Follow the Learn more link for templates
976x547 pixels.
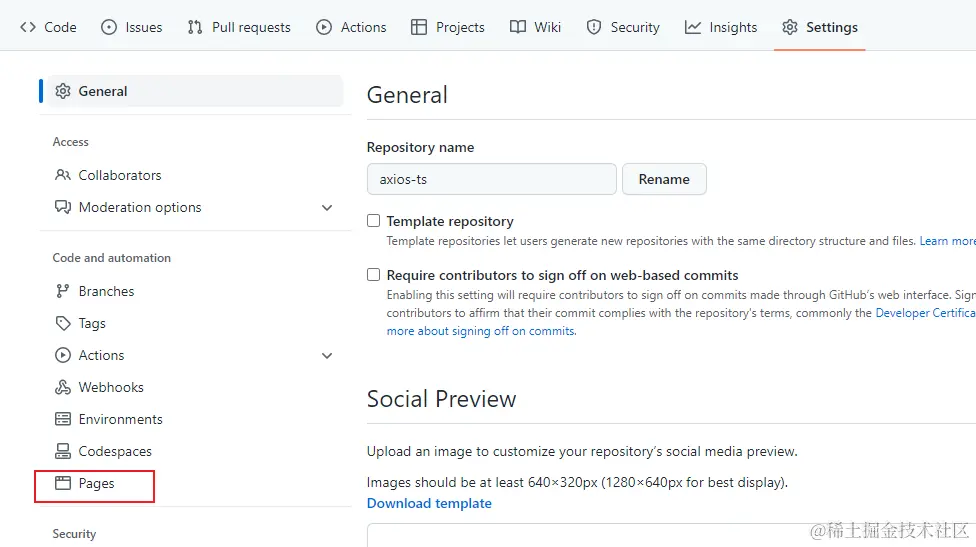pyautogui.click(x=947, y=241)
